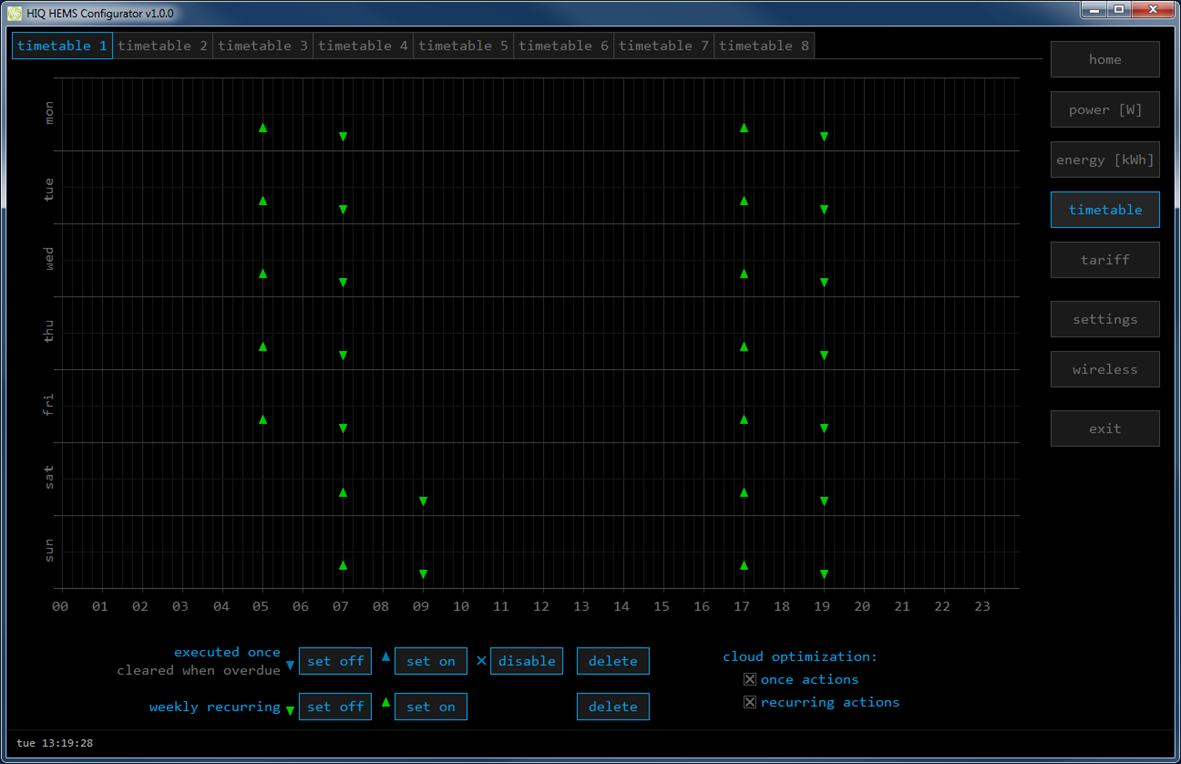Toggle the once actions checkbox
Screen dimensions: 1181x764
coord(750,679)
